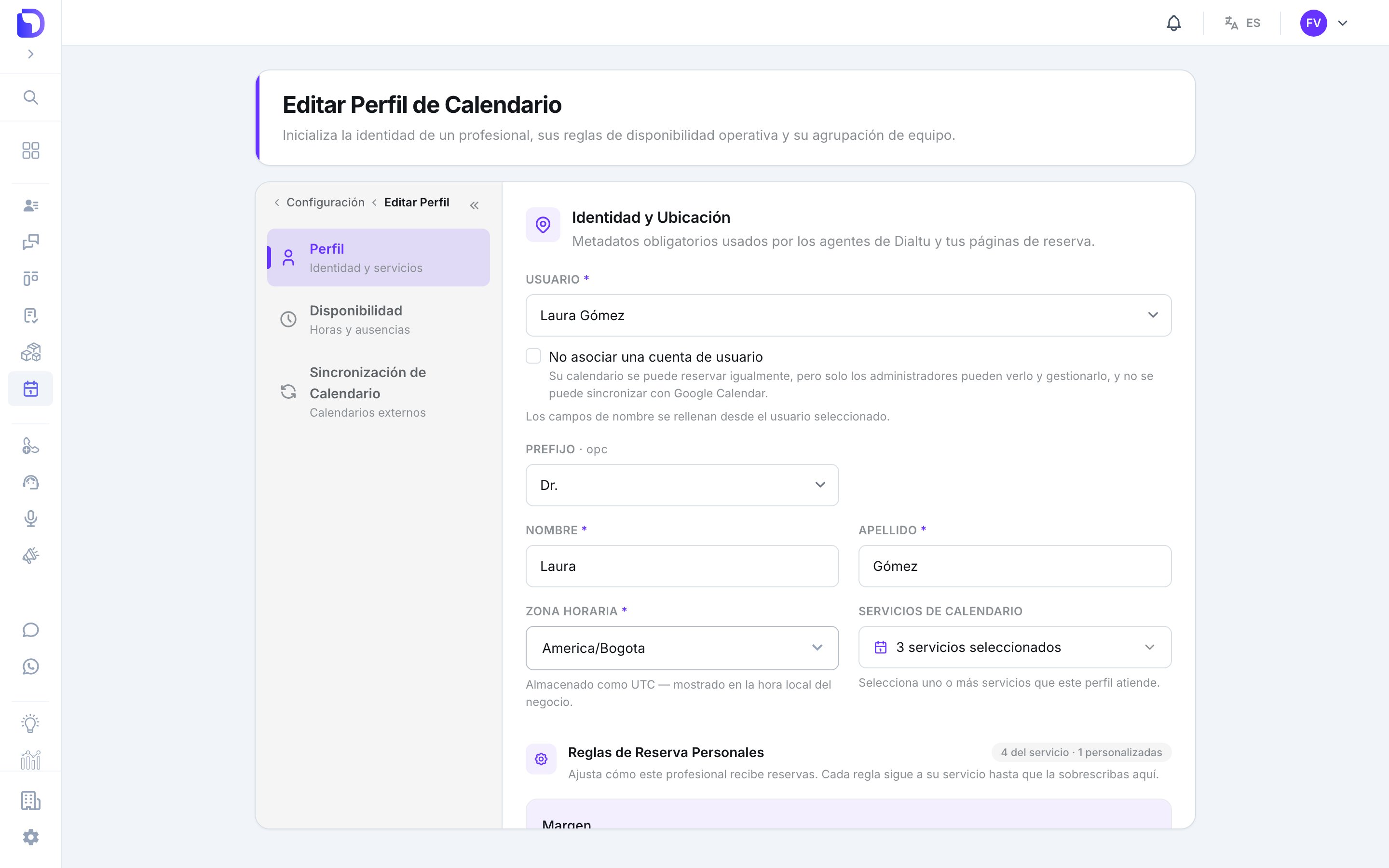Open the Usuario dropdown Laura Gómez
Image resolution: width=1389 pixels, height=868 pixels.
[848, 315]
